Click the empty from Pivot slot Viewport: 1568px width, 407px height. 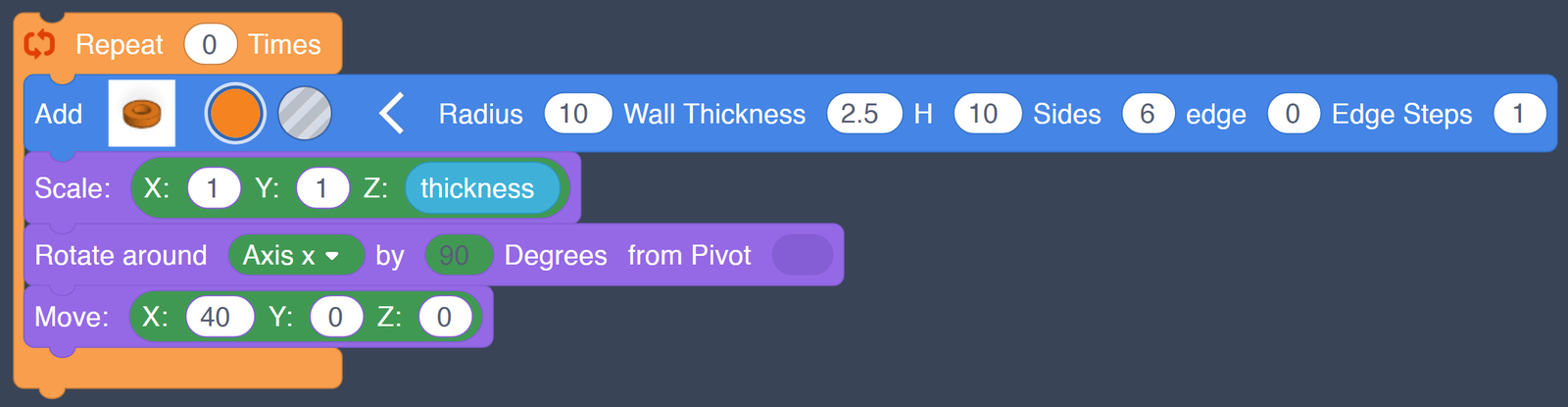click(x=802, y=256)
